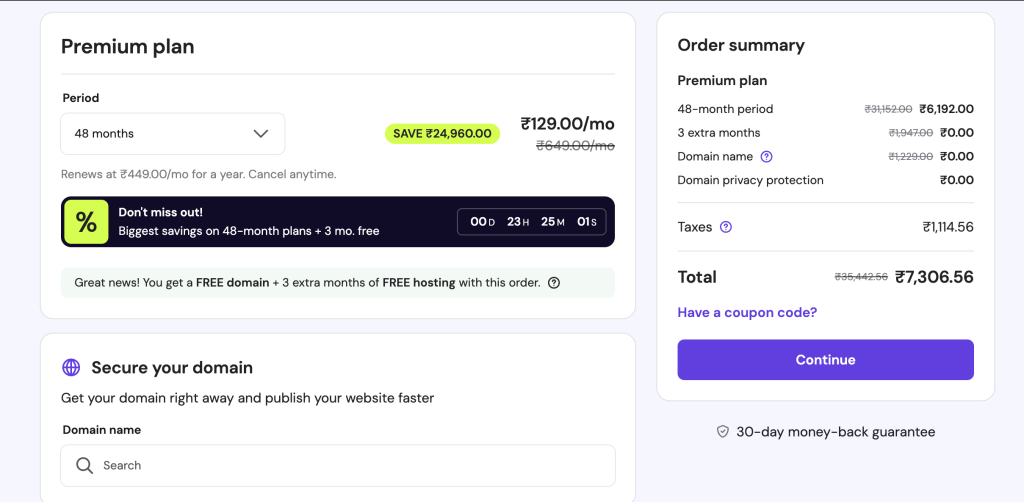Viewport: 1024px width, 502px height.
Task: Click the Renews at ₹449.00/mo notice text
Action: click(198, 174)
